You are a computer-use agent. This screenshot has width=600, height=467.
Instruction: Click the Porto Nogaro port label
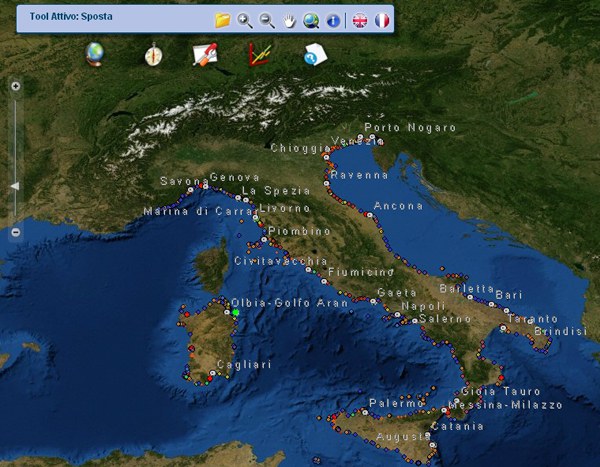point(410,127)
